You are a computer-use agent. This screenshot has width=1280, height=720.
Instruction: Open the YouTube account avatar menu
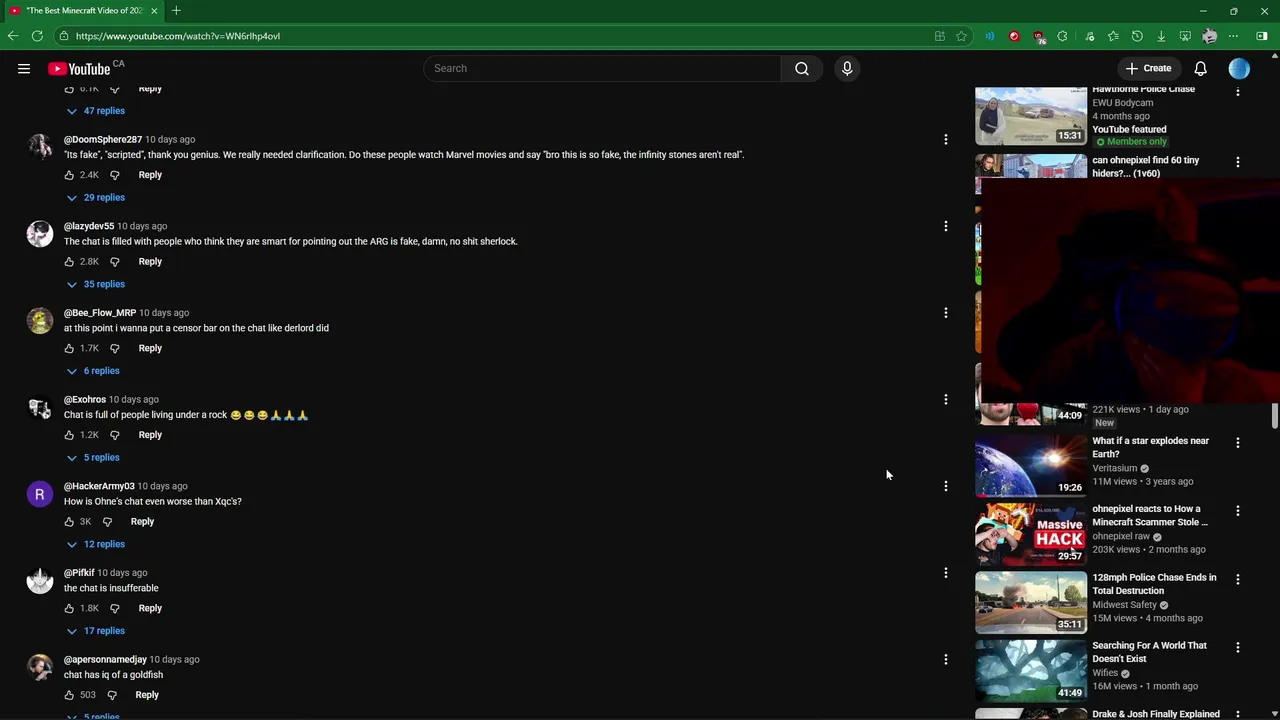(x=1239, y=68)
